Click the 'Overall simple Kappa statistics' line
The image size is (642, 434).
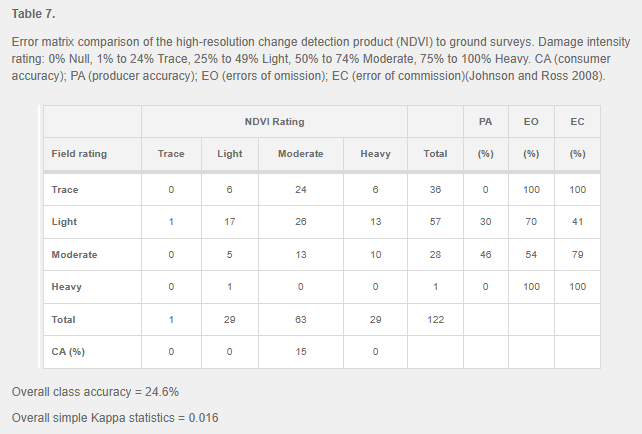[108, 416]
